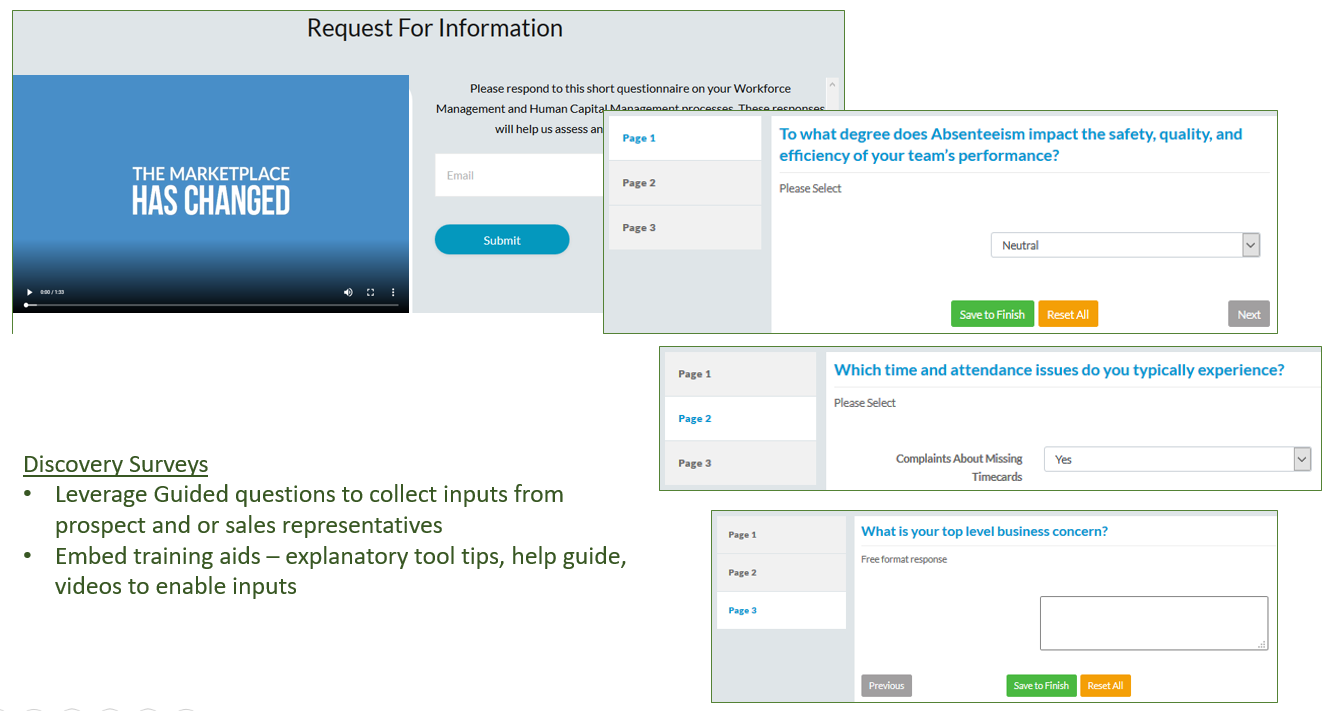The width and height of the screenshot is (1331, 711).
Task: Click Save to Finish in the Absenteeism panel
Action: pyautogui.click(x=991, y=314)
